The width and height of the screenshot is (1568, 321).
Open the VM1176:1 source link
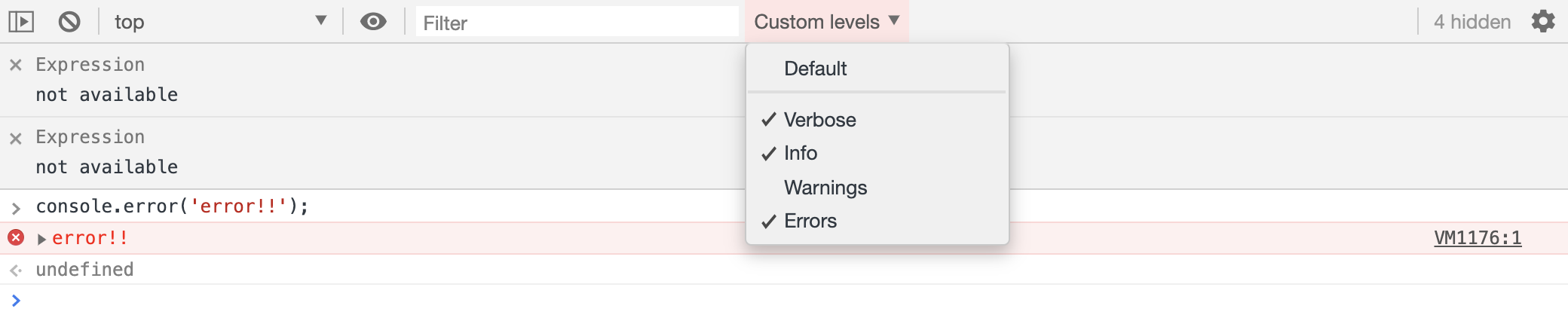pyautogui.click(x=1477, y=238)
